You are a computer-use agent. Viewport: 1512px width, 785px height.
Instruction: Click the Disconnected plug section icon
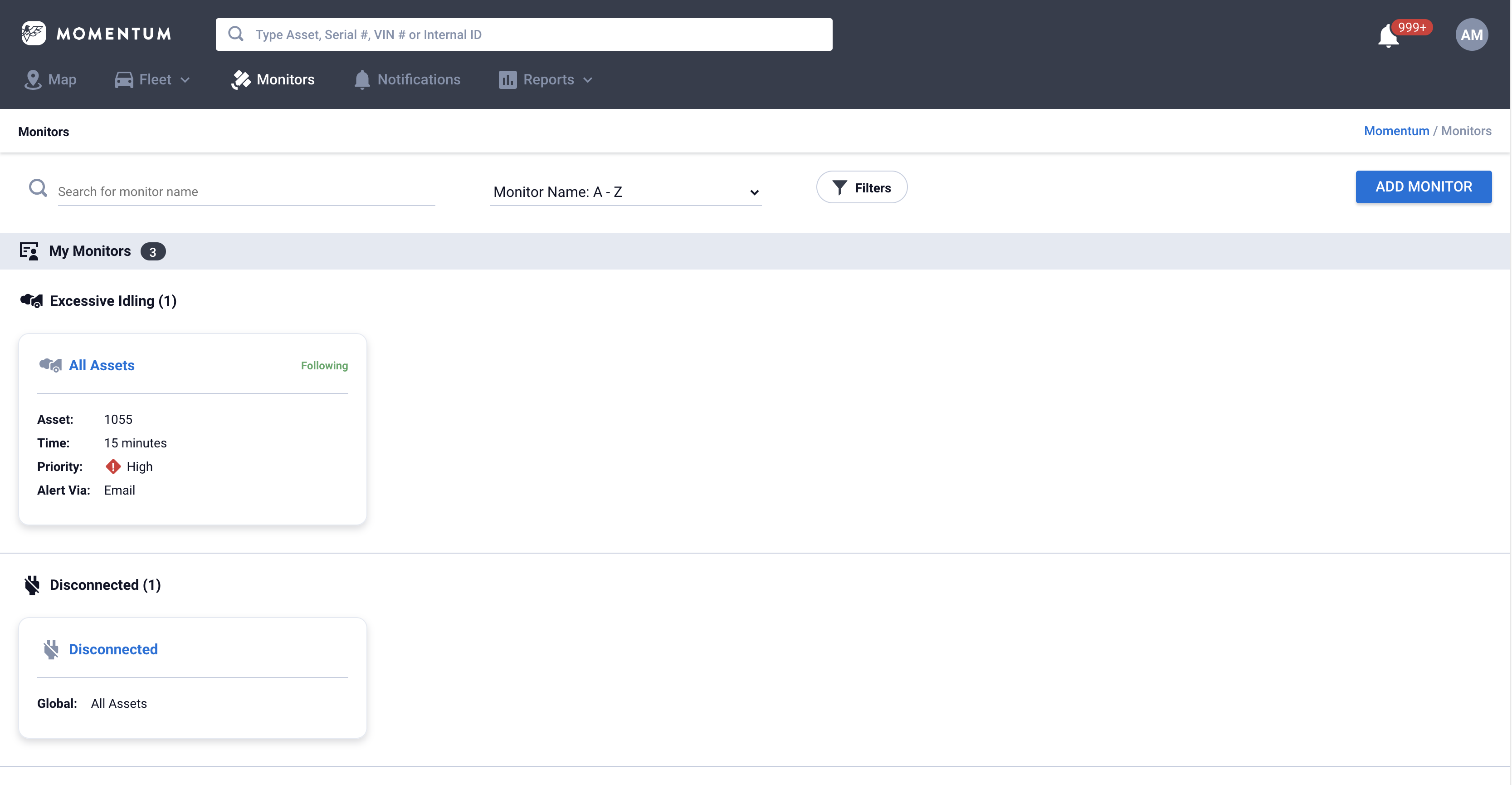[32, 585]
